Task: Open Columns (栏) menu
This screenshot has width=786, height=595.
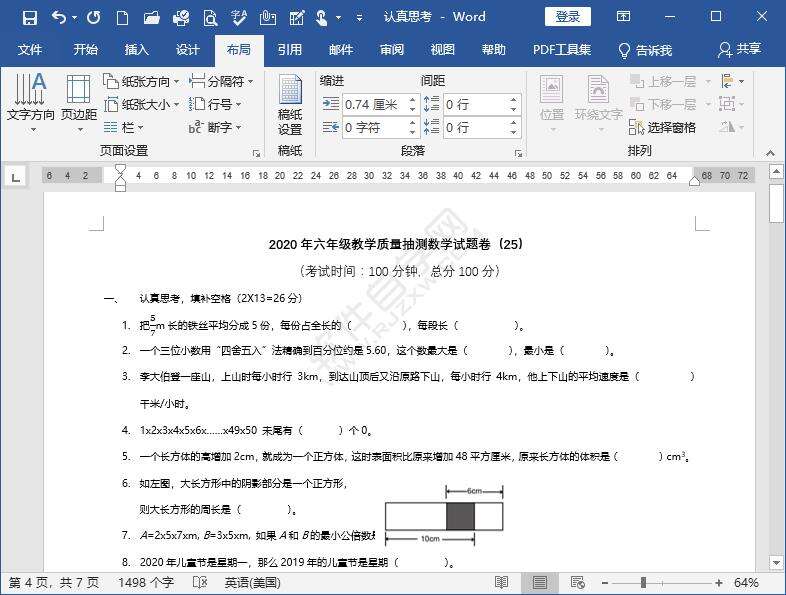Action: 124,127
